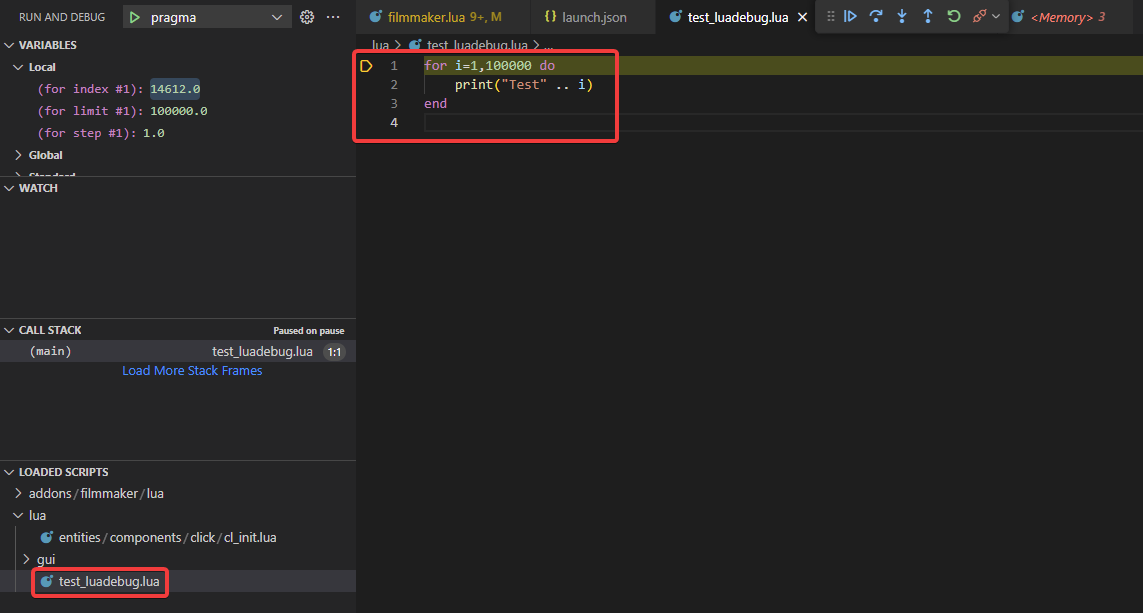Screen dimensions: 1143x613
Task: Start debugging with the green play icon
Action: point(134,17)
